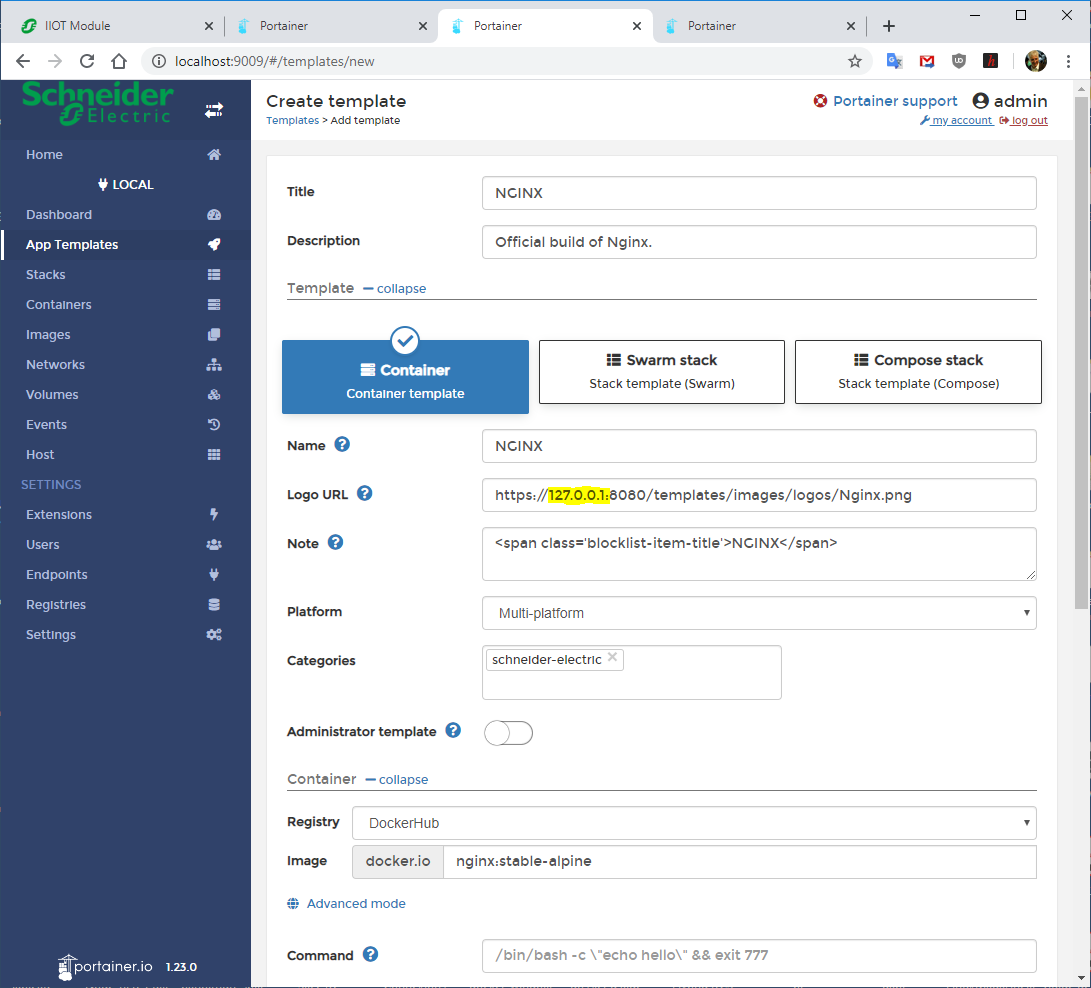Click the portainer.io logo at sidebar bottom
Viewport: 1091px width, 988px height.
pyautogui.click(x=106, y=966)
